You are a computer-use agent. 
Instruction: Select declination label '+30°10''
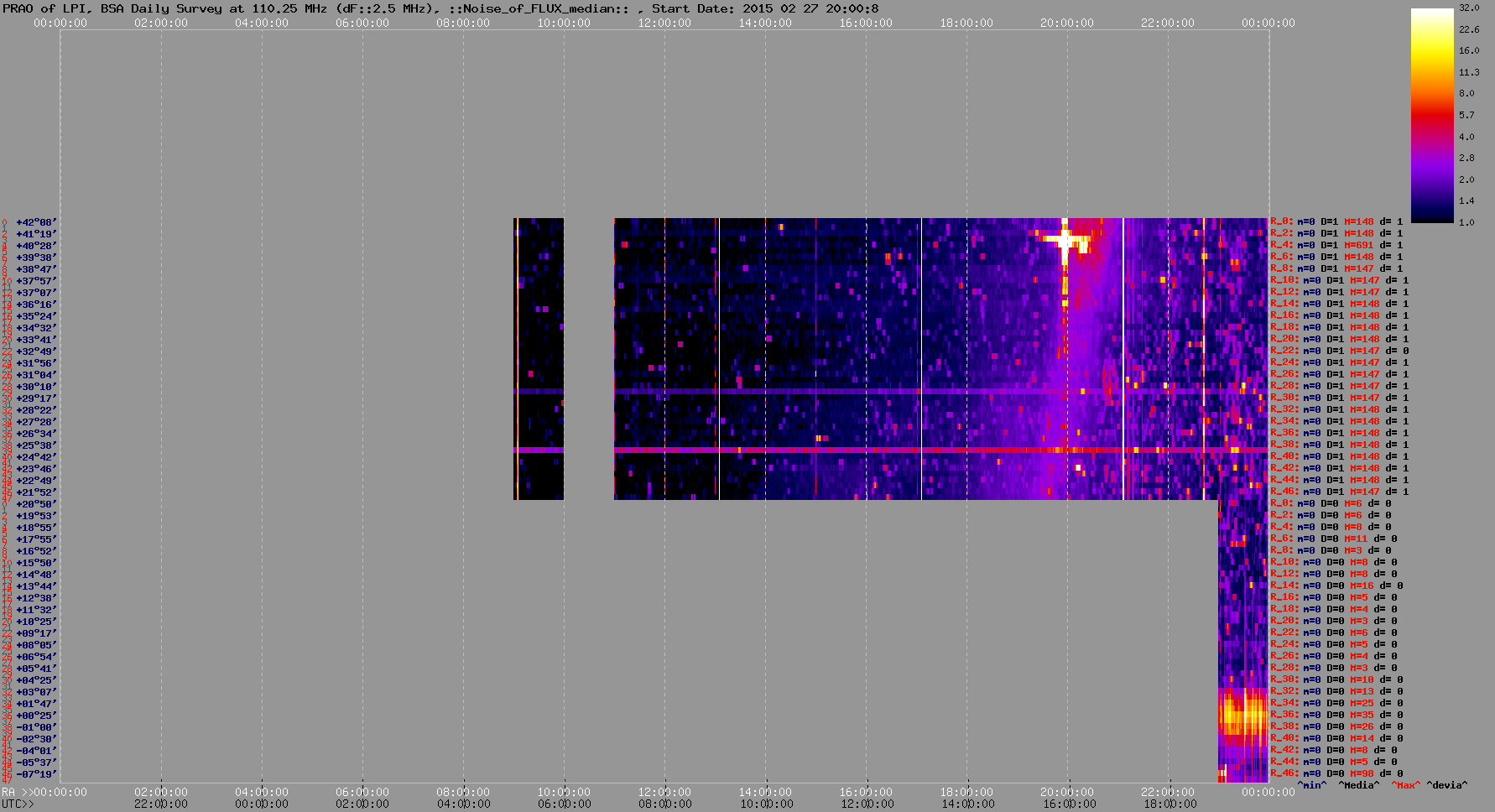pos(36,387)
